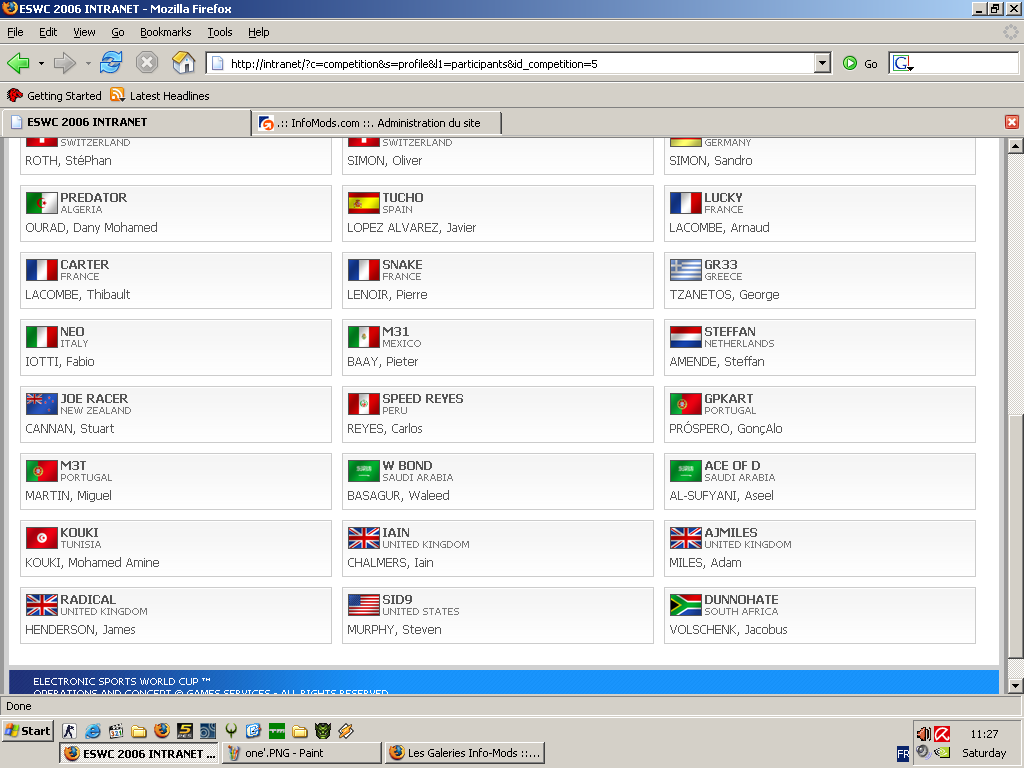The image size is (1024, 768).
Task: Click the page scrollbar down arrow
Action: click(x=1015, y=686)
